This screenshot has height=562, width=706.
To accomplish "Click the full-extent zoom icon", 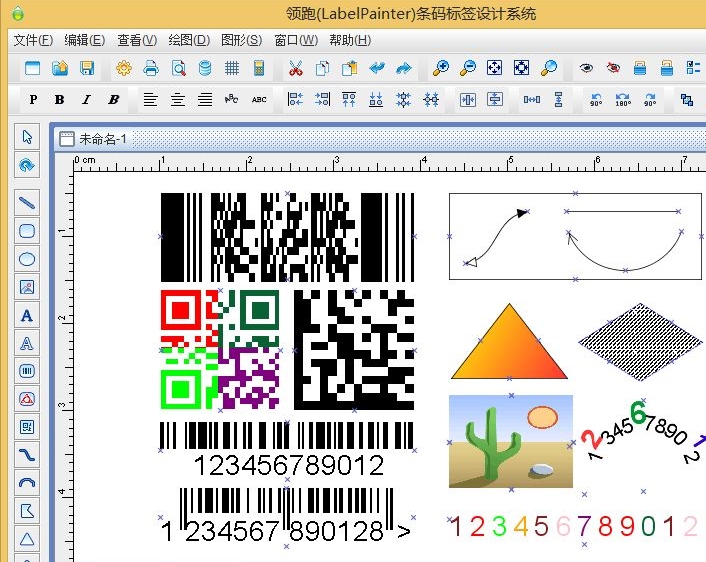I will (521, 68).
